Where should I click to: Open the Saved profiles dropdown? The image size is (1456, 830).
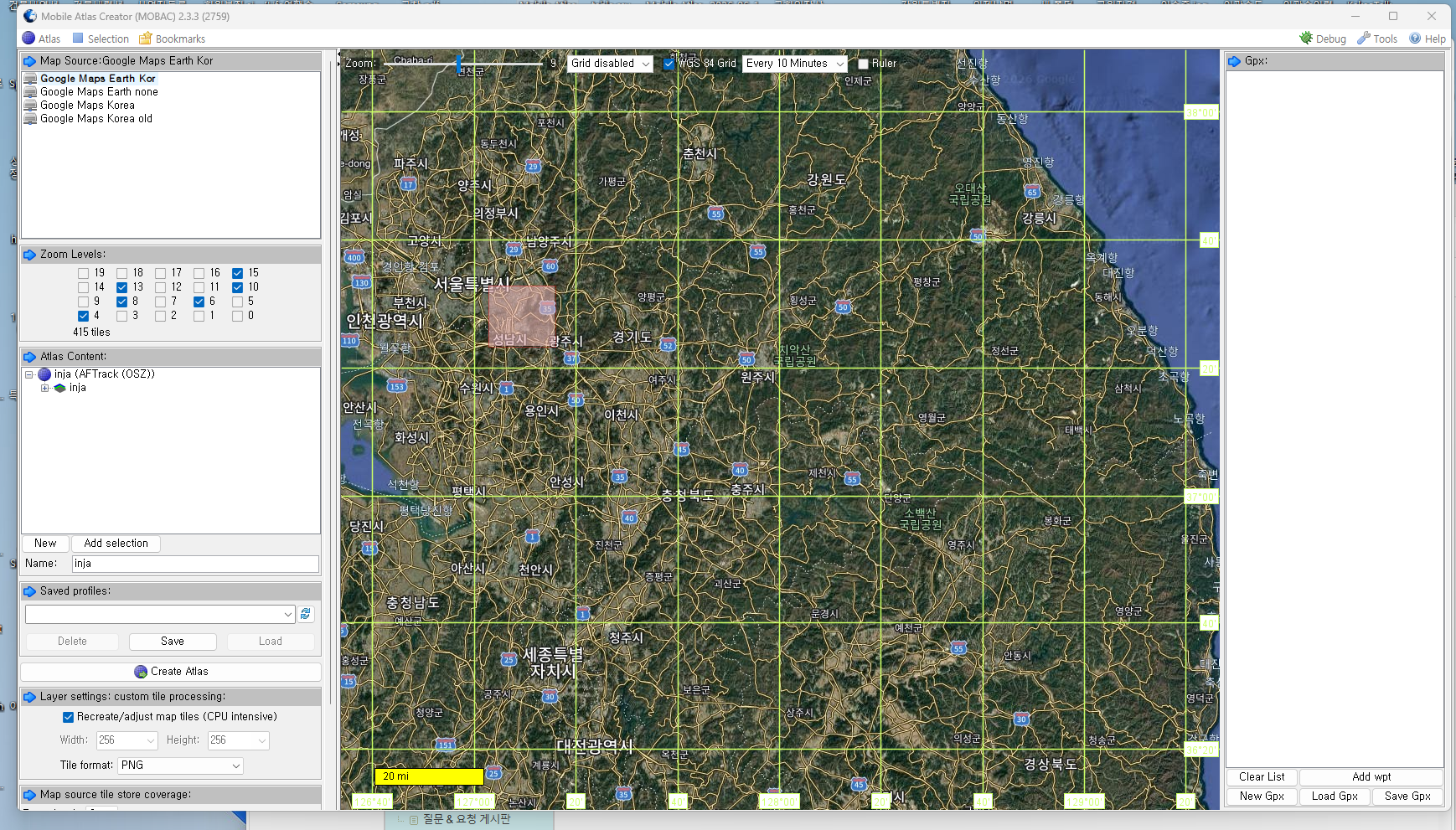coord(160,615)
